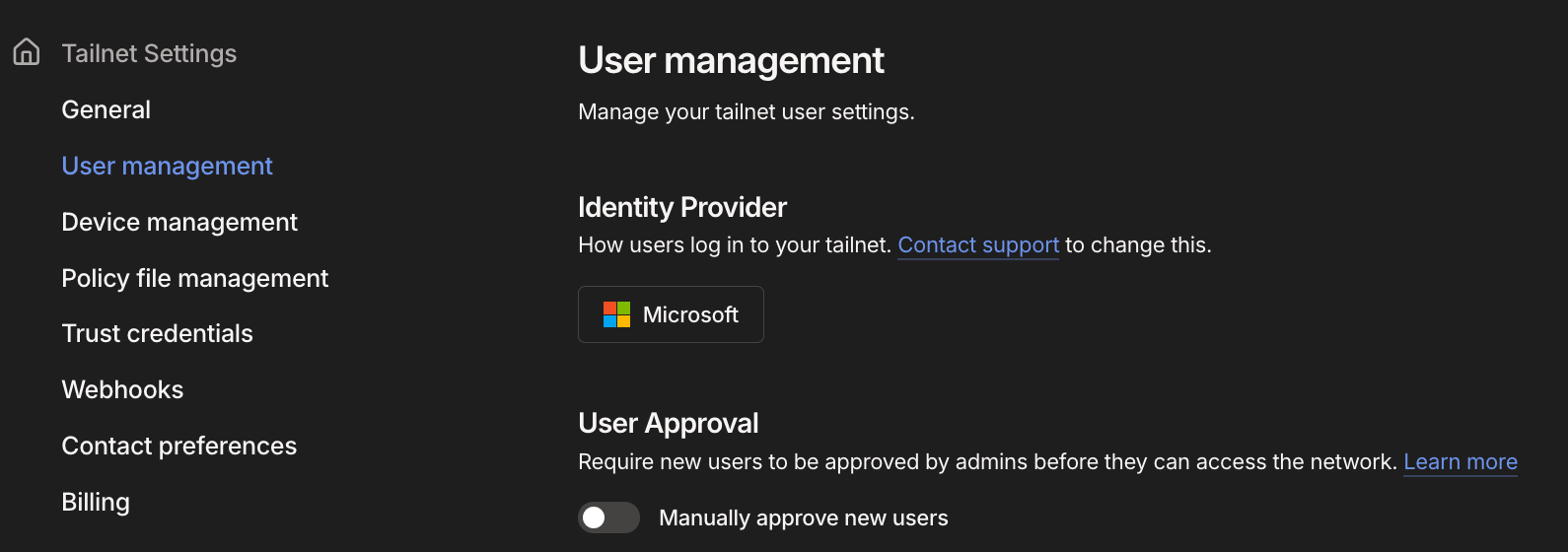1568x552 pixels.
Task: Open Policy file management
Action: click(x=194, y=278)
